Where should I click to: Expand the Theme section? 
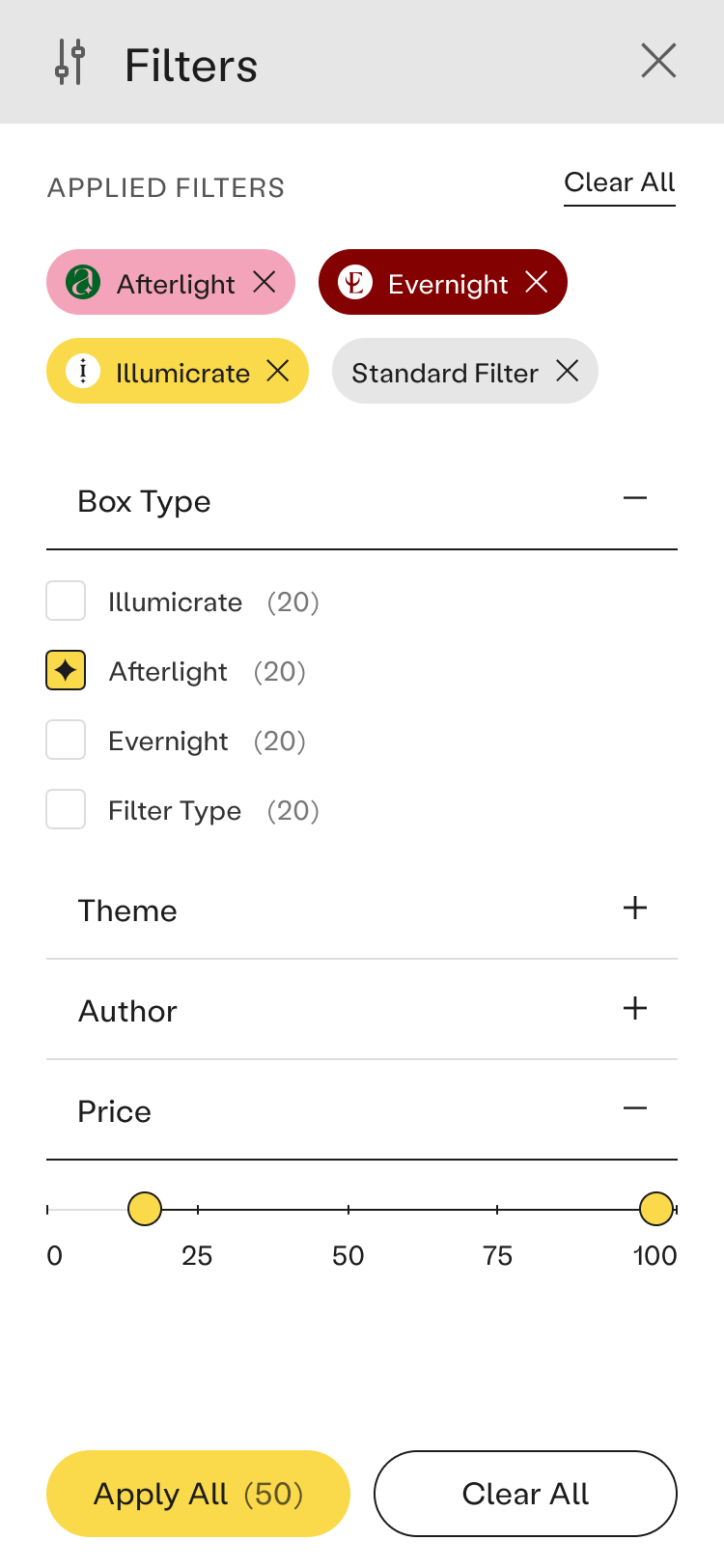tap(635, 909)
